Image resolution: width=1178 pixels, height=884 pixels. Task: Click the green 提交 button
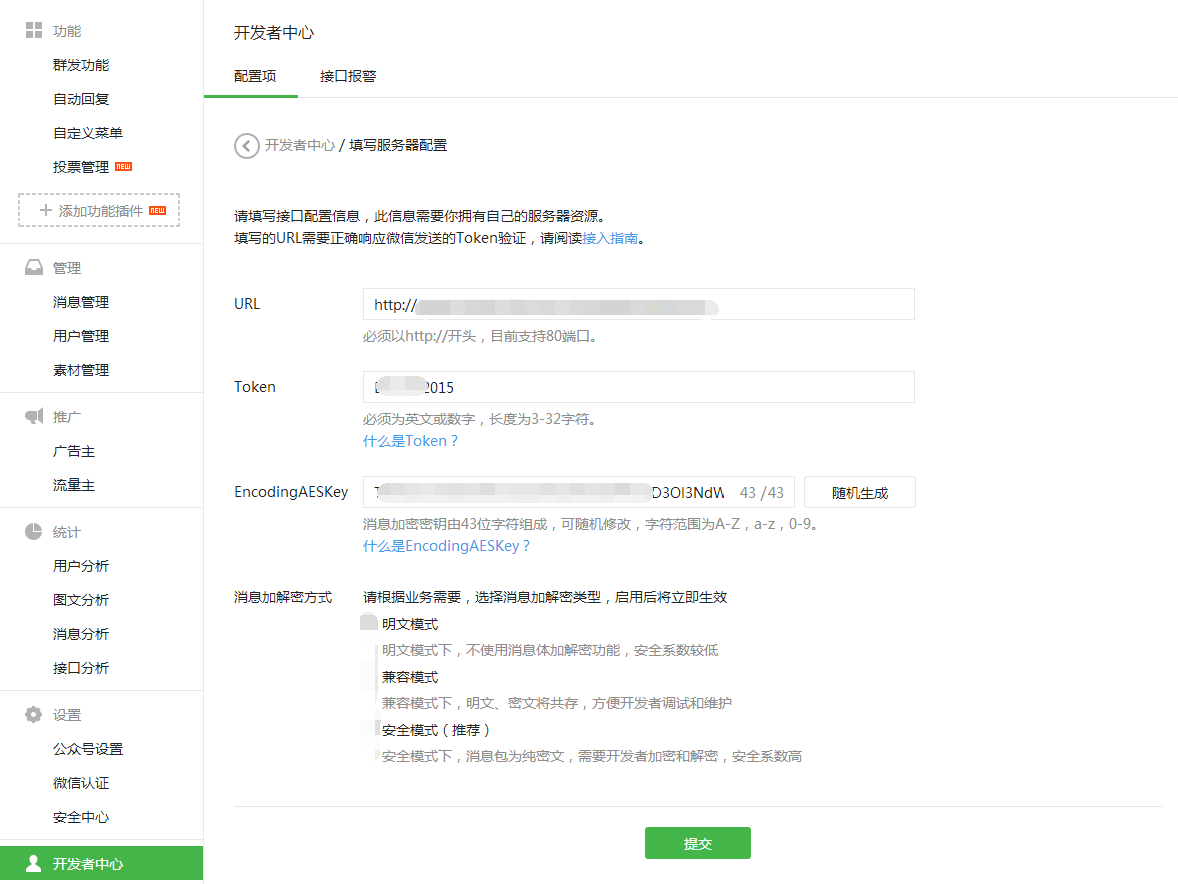coord(697,843)
